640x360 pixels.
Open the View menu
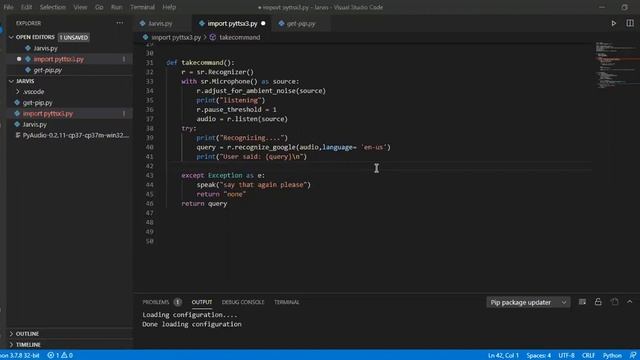80,7
